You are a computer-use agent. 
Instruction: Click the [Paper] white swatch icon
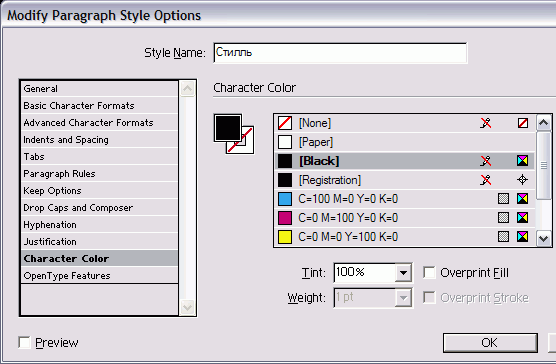click(x=285, y=142)
